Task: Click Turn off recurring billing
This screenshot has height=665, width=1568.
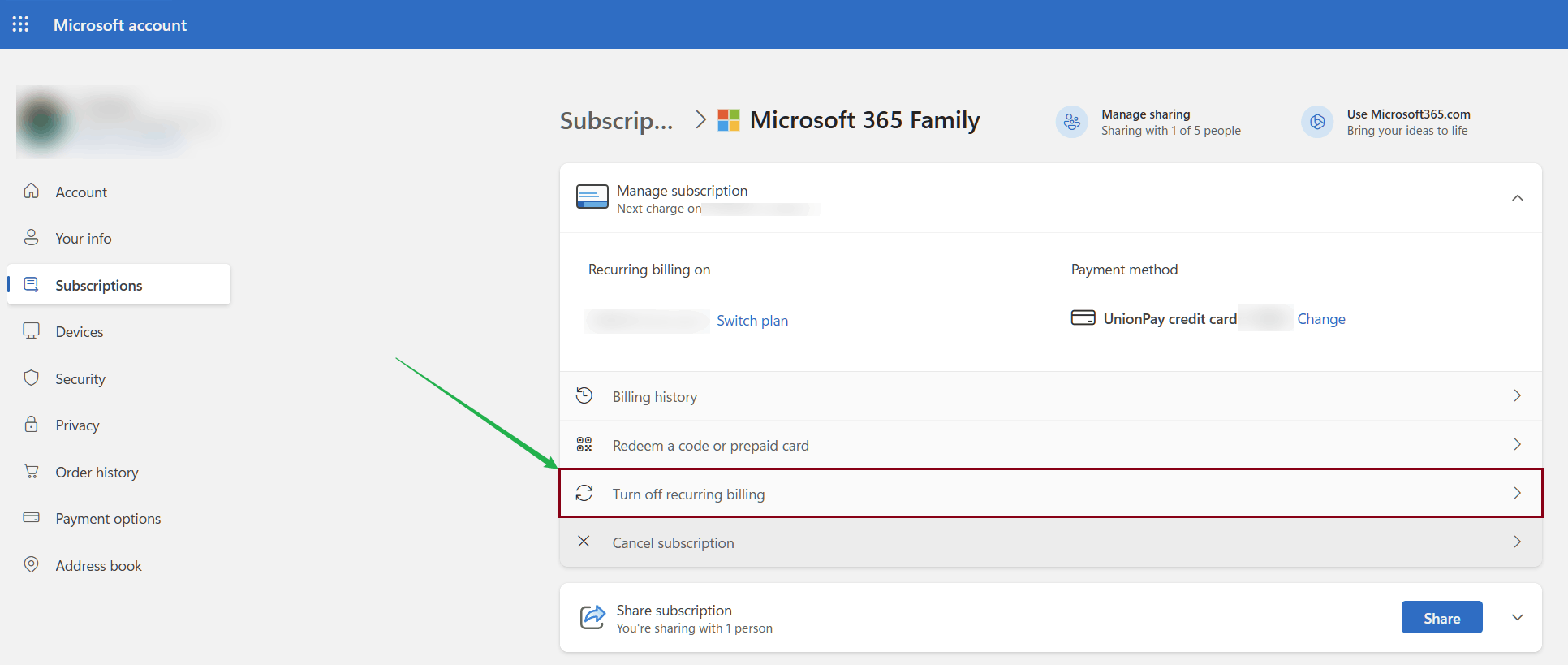Action: [1051, 493]
